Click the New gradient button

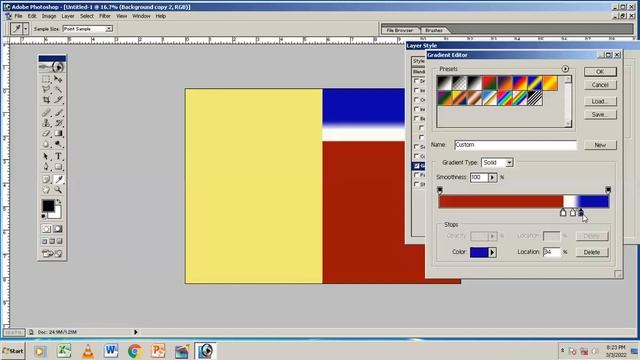[600, 145]
